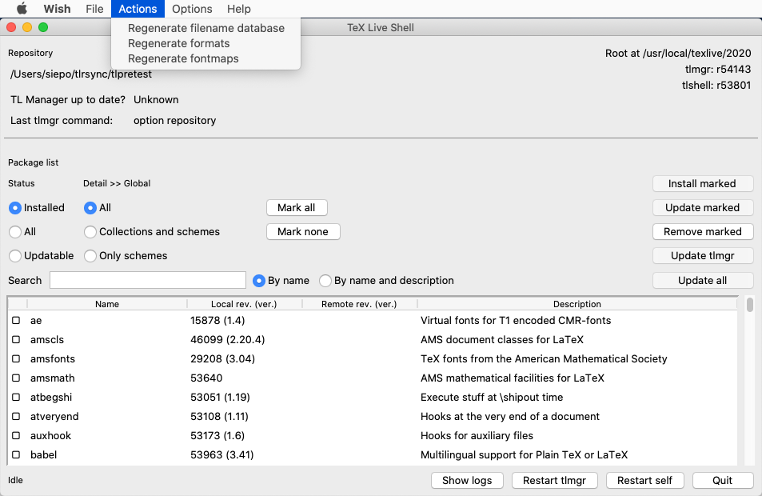This screenshot has width=762, height=496.
Task: Mark the babel package checkbox
Action: point(16,455)
